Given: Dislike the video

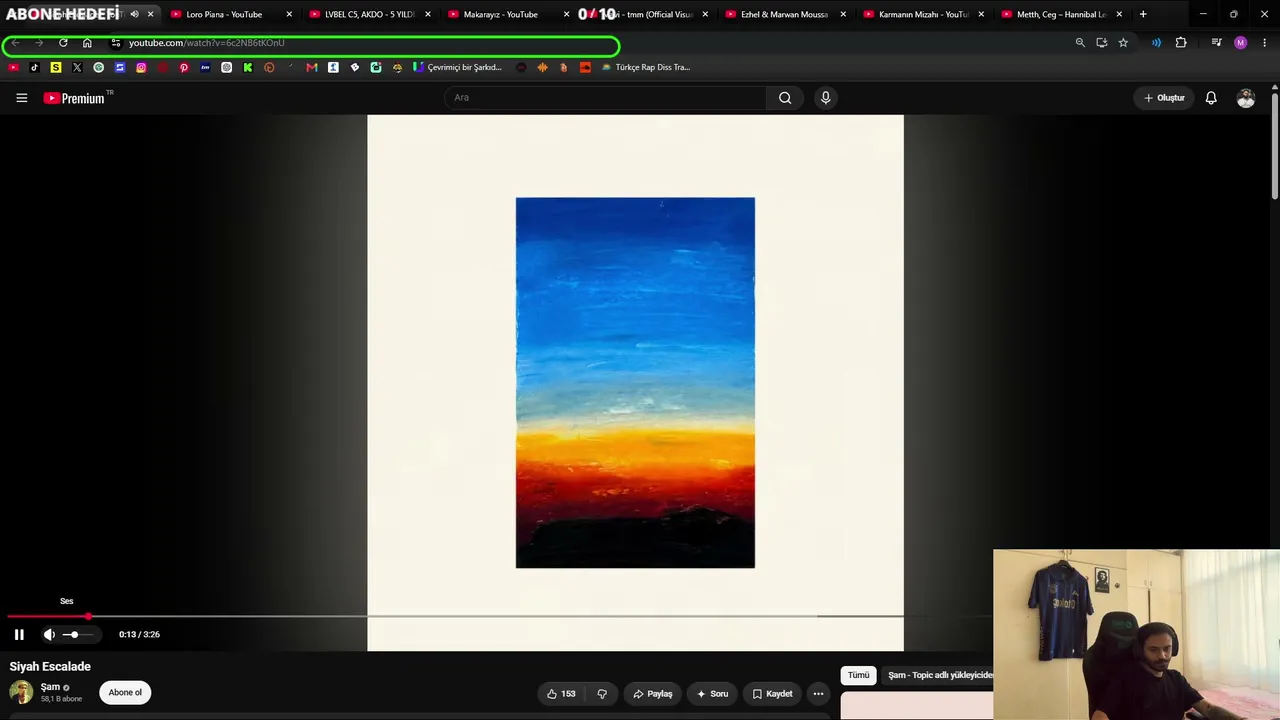Looking at the screenshot, I should pyautogui.click(x=602, y=693).
